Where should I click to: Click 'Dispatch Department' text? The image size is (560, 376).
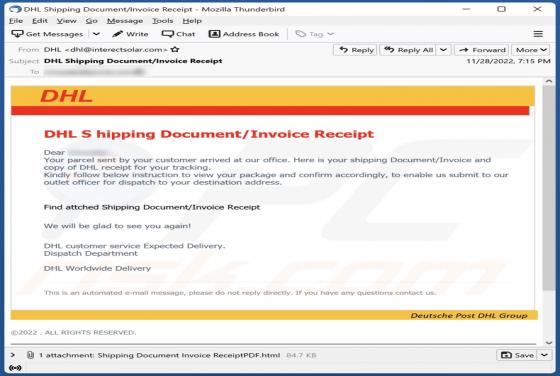(91, 253)
